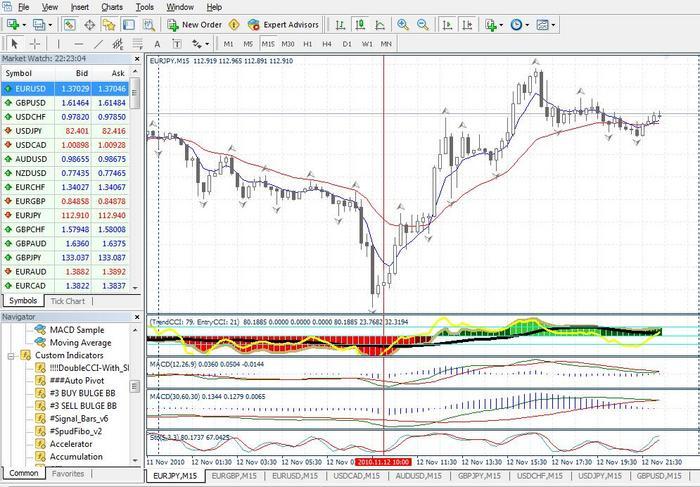
Task: Toggle Chart Shift icon
Action: point(467,25)
